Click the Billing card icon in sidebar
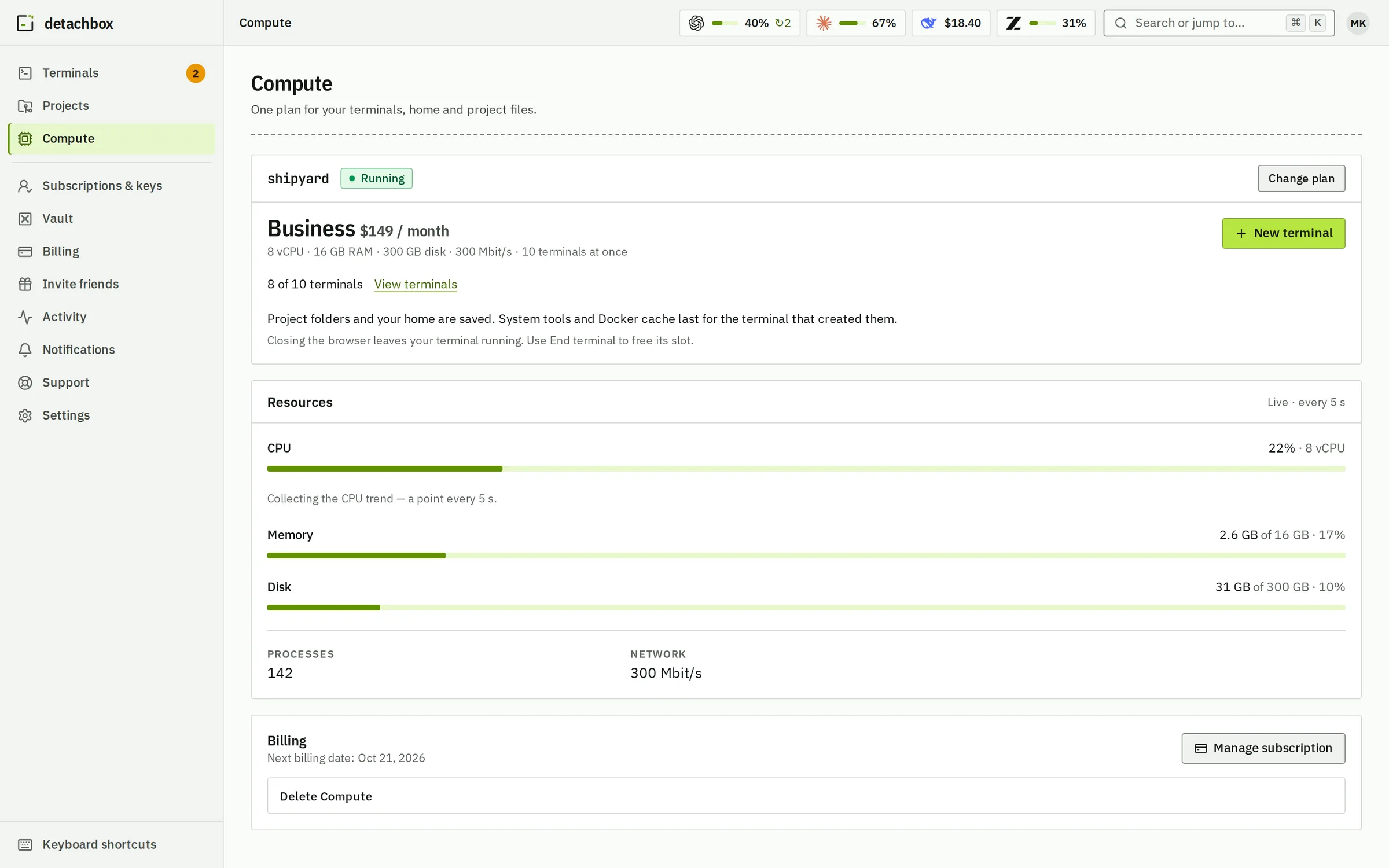 [25, 252]
